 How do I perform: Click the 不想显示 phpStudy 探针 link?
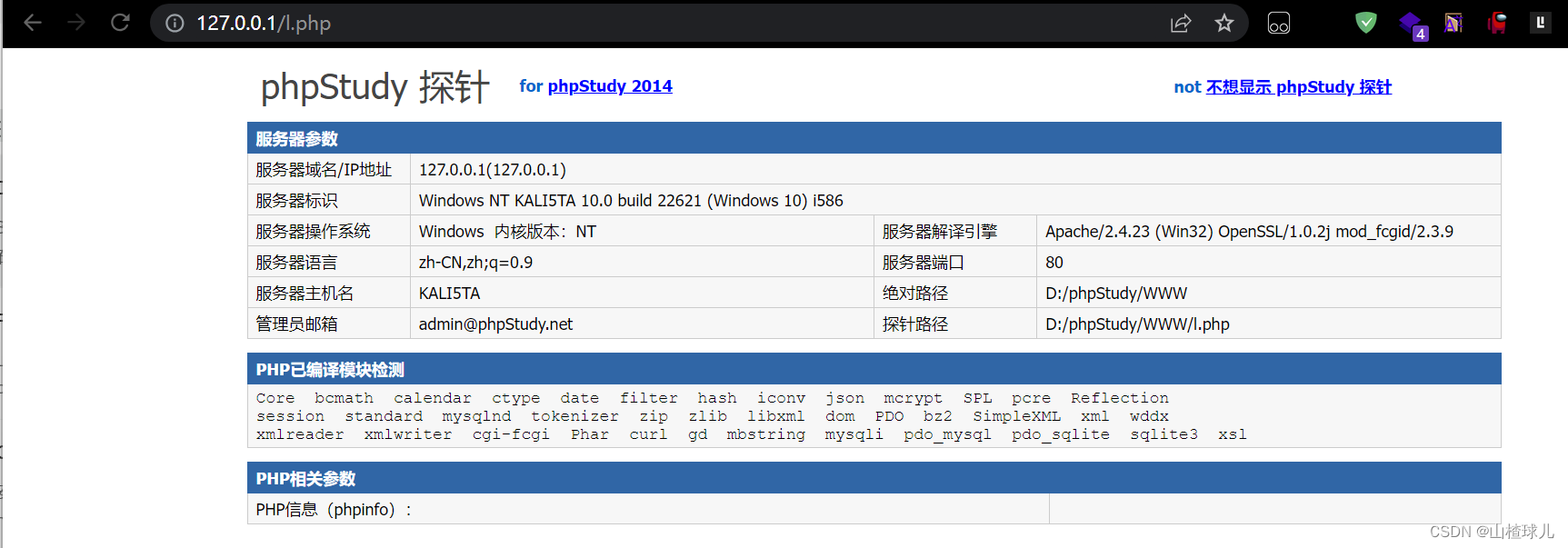pos(1299,87)
